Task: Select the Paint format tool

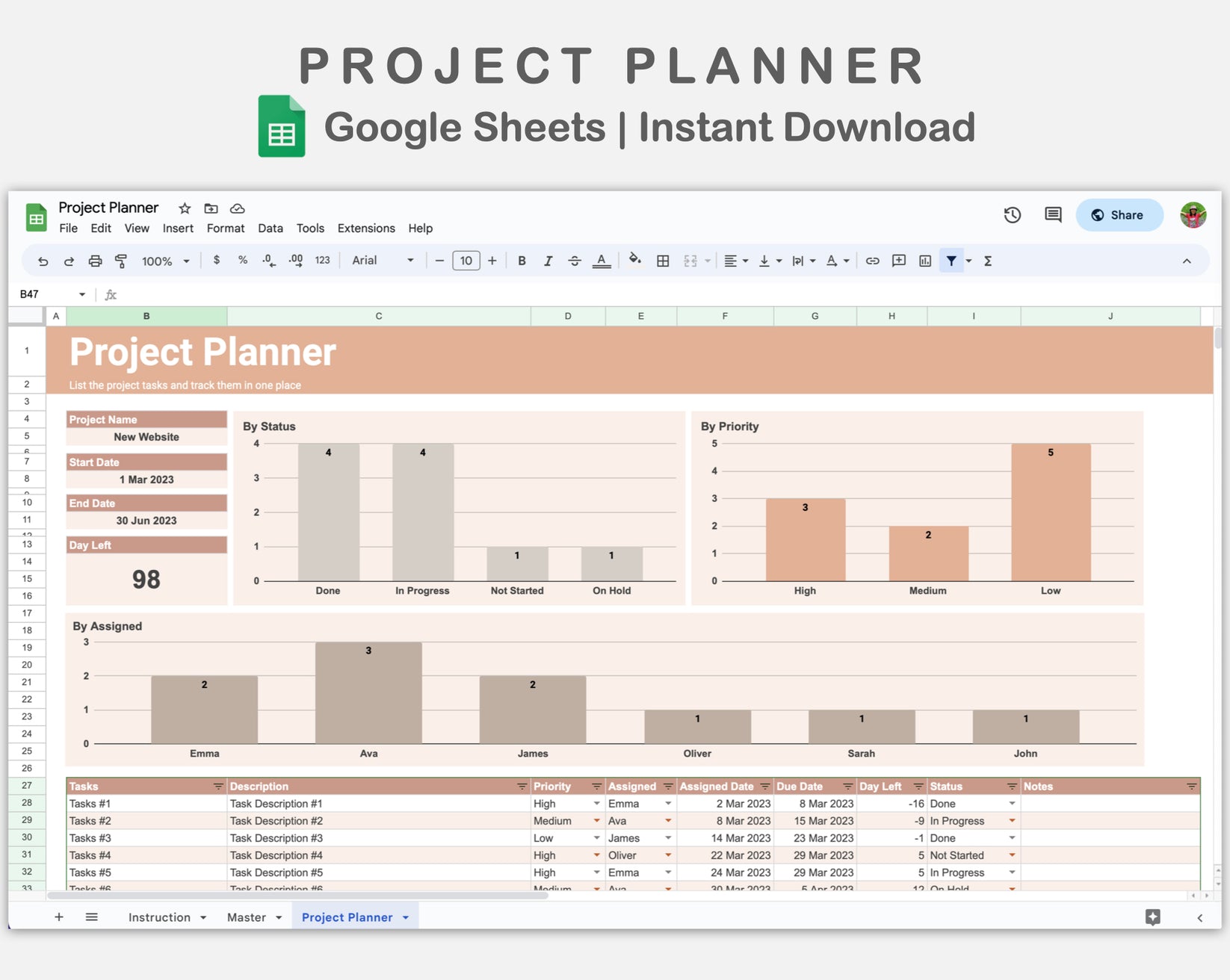Action: click(x=120, y=261)
